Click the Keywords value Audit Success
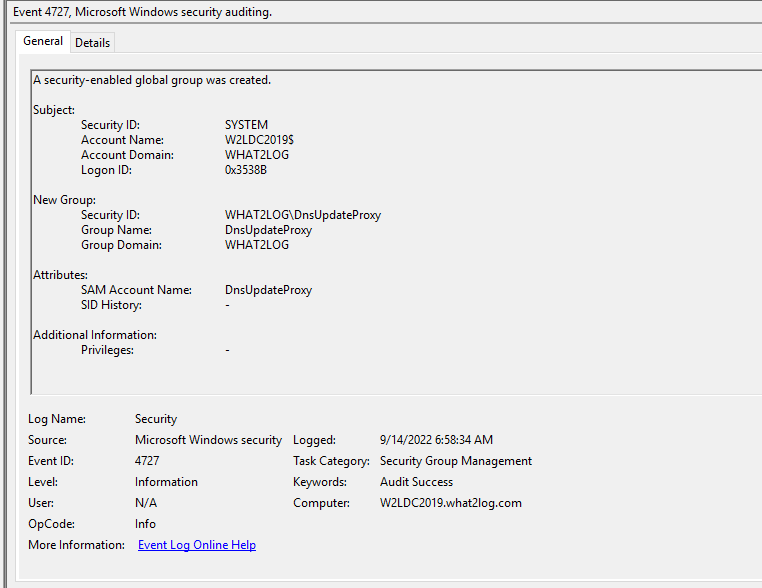762x588 pixels. (x=416, y=482)
